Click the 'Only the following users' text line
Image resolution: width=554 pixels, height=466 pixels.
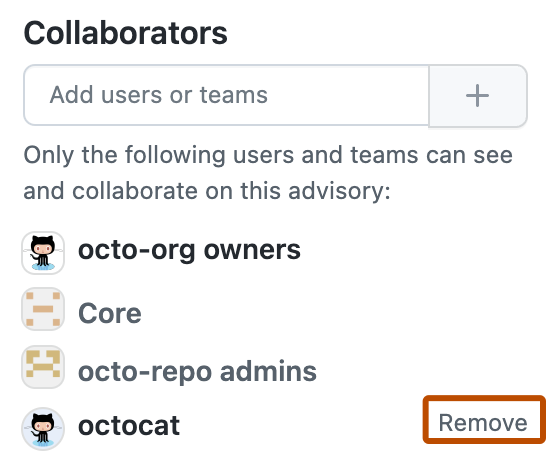tap(268, 155)
